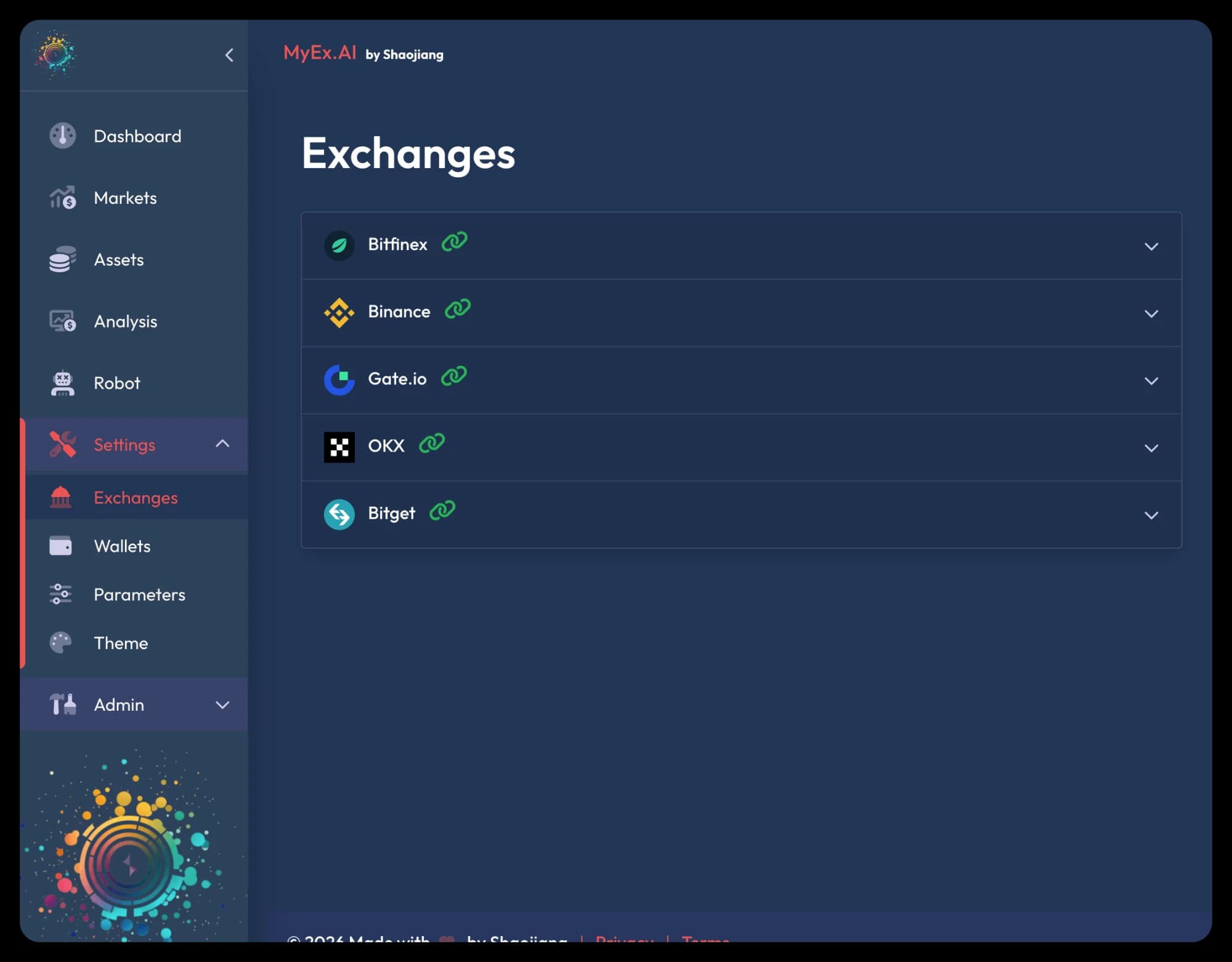Expand the Bitget row chevron
The image size is (1232, 962).
click(x=1151, y=515)
